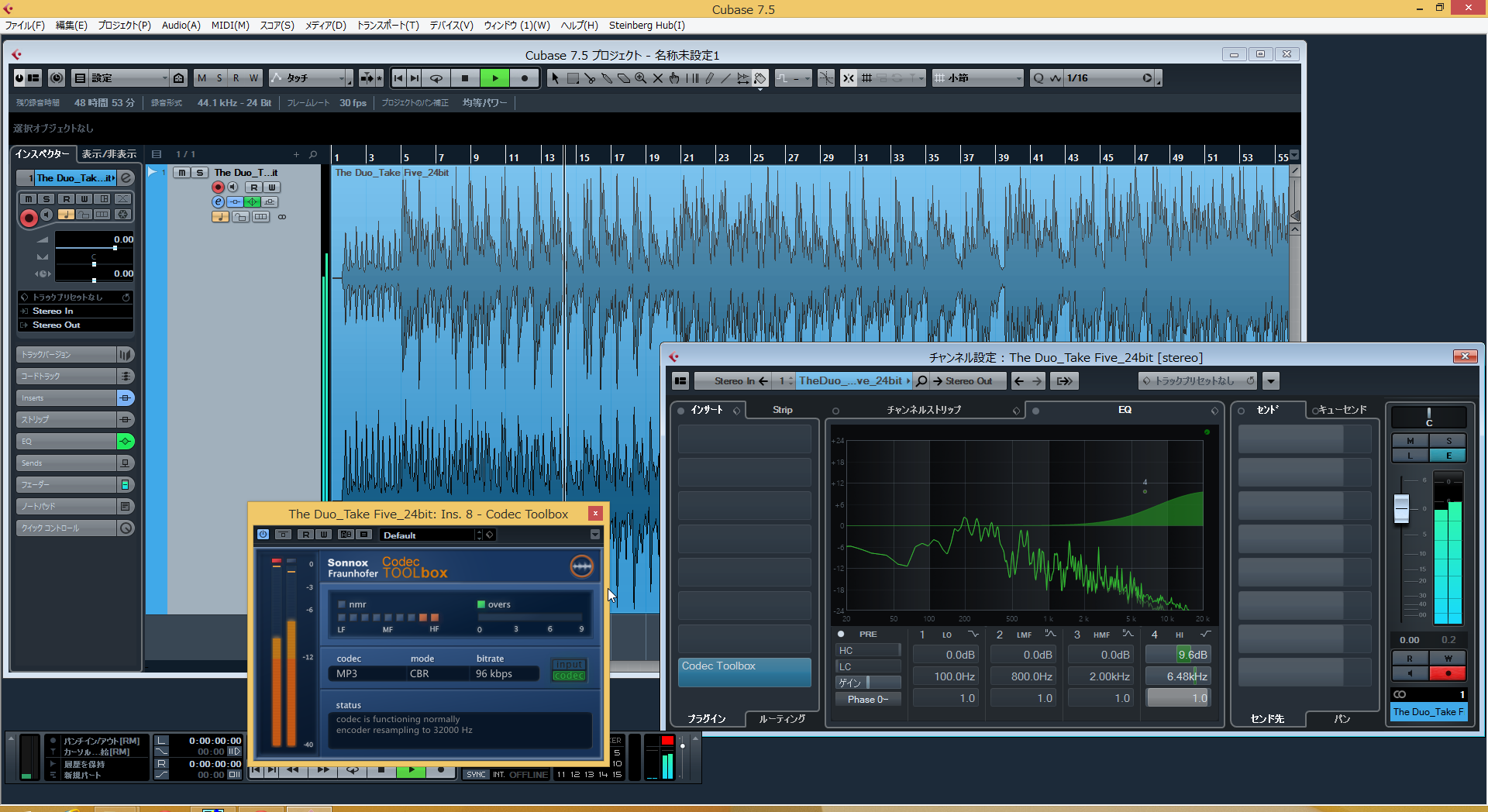Select the Play hand tool
The image size is (1488, 812).
pos(674,78)
